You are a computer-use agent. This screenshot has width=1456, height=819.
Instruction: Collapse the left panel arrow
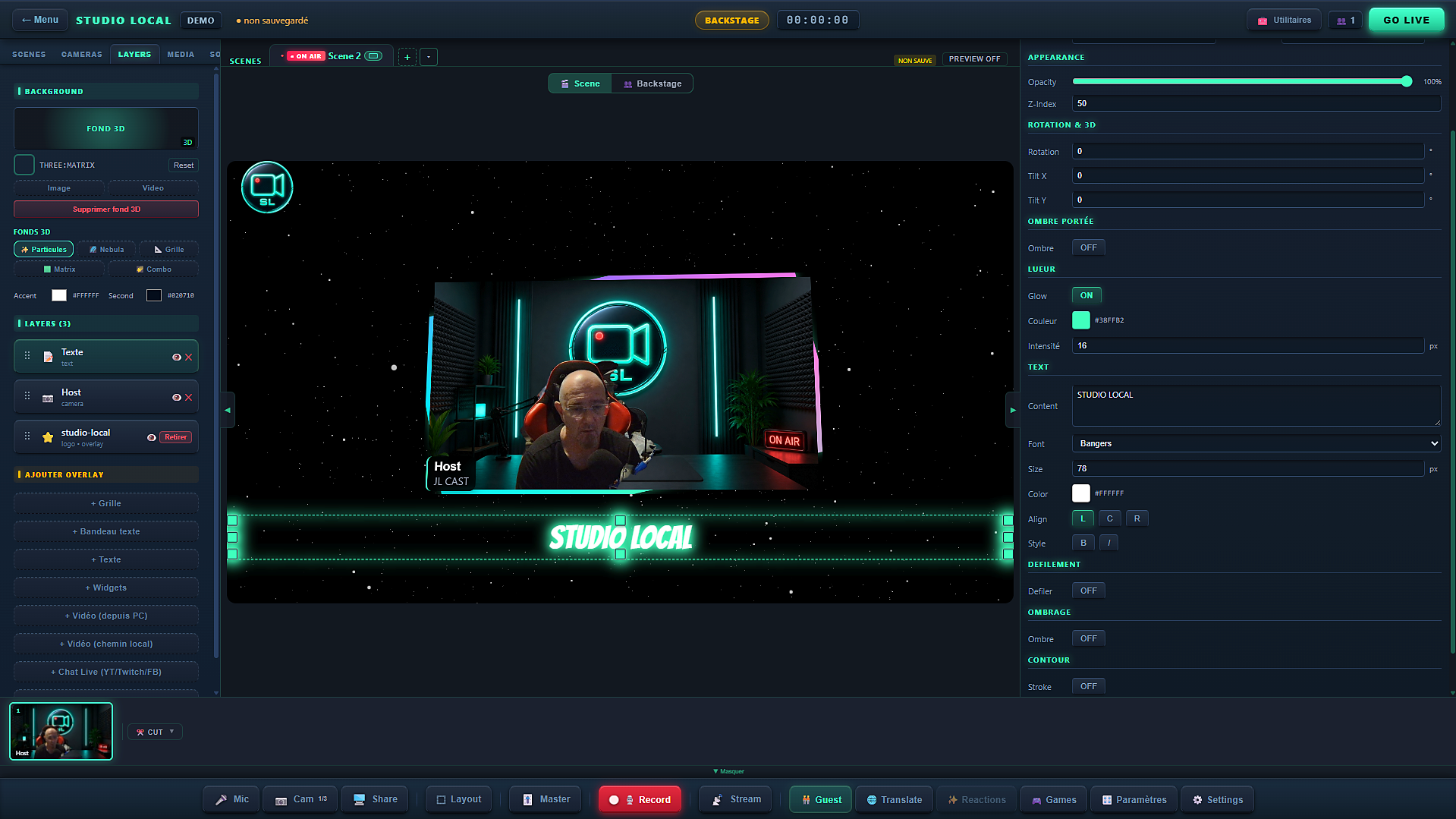(x=228, y=410)
